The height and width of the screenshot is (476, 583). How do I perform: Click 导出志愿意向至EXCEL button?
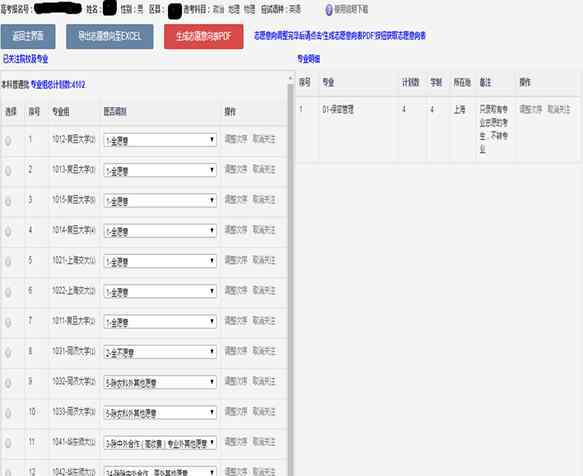(110, 36)
